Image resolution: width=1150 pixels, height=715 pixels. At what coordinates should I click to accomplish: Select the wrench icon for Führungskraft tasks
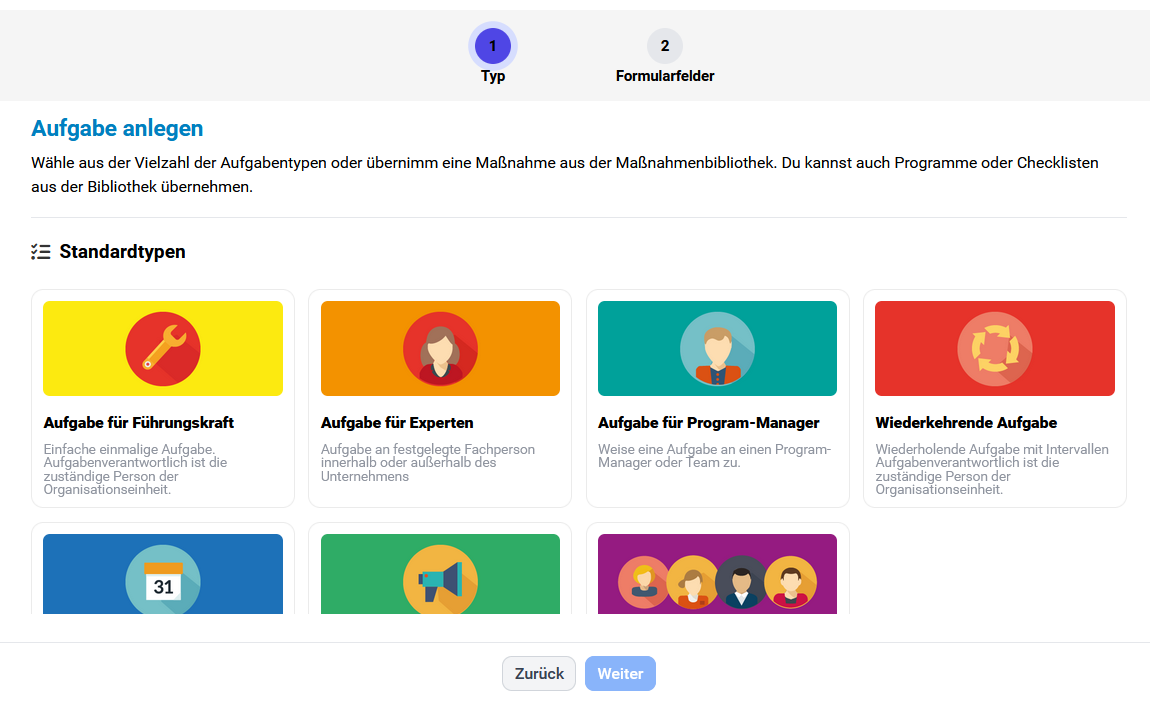click(162, 348)
